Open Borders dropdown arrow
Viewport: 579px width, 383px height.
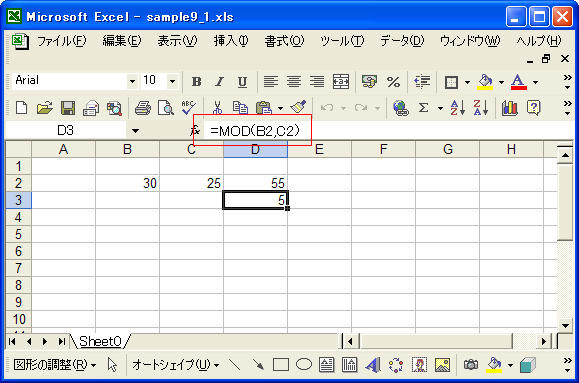coord(467,82)
